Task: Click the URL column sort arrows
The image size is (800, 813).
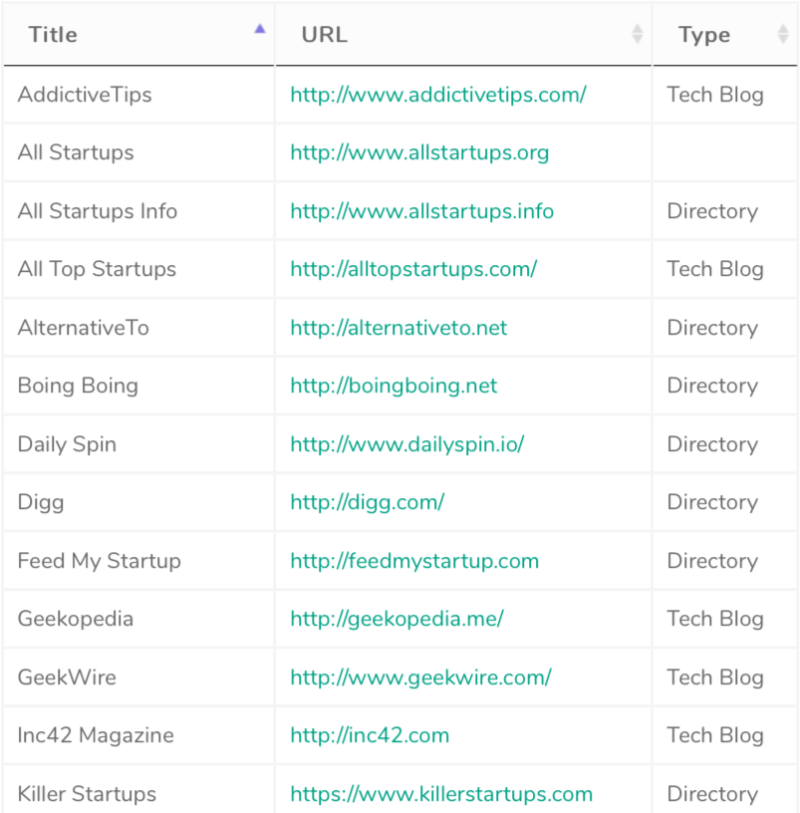Action: pyautogui.click(x=637, y=35)
